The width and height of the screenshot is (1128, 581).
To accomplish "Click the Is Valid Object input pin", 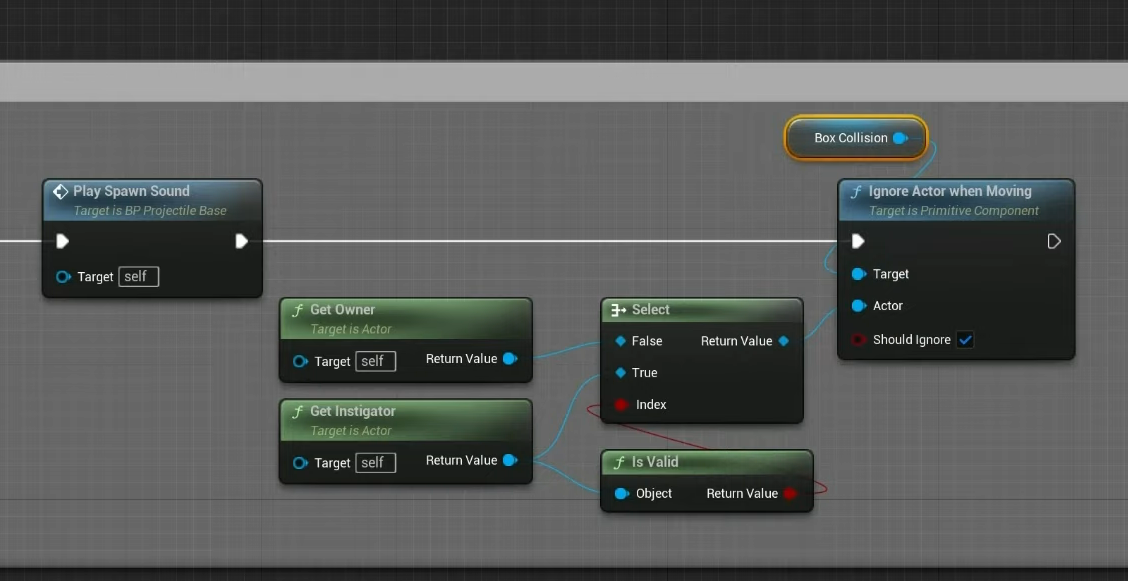I will click(621, 493).
